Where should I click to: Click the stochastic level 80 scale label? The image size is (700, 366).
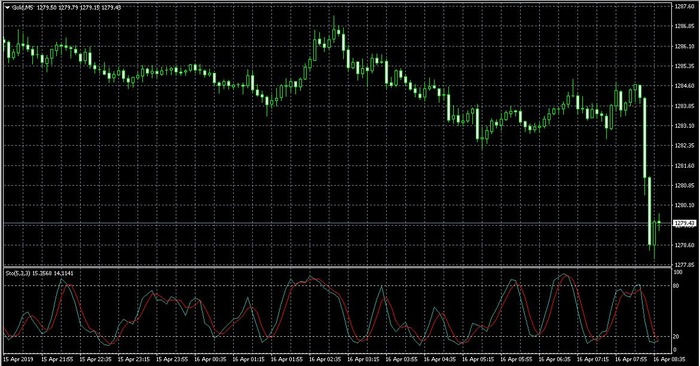(x=677, y=285)
